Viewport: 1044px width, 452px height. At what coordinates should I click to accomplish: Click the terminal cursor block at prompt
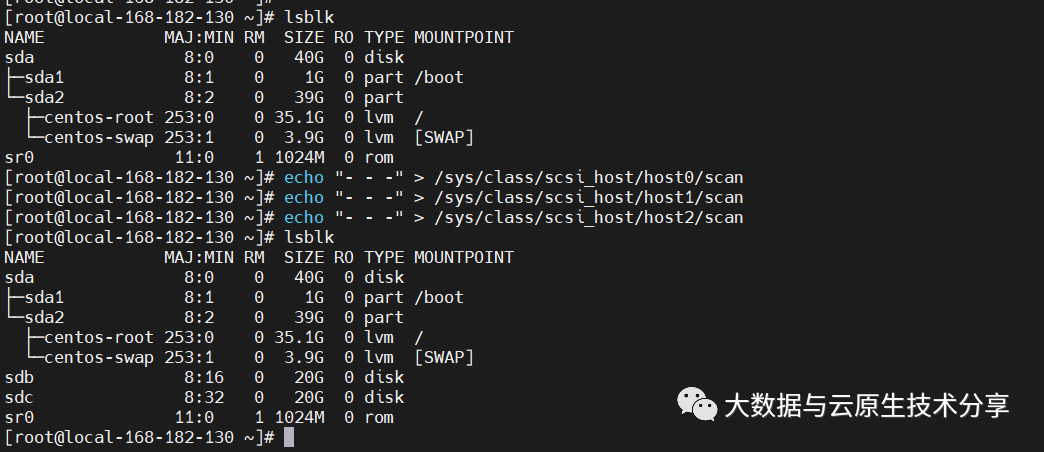coord(289,437)
